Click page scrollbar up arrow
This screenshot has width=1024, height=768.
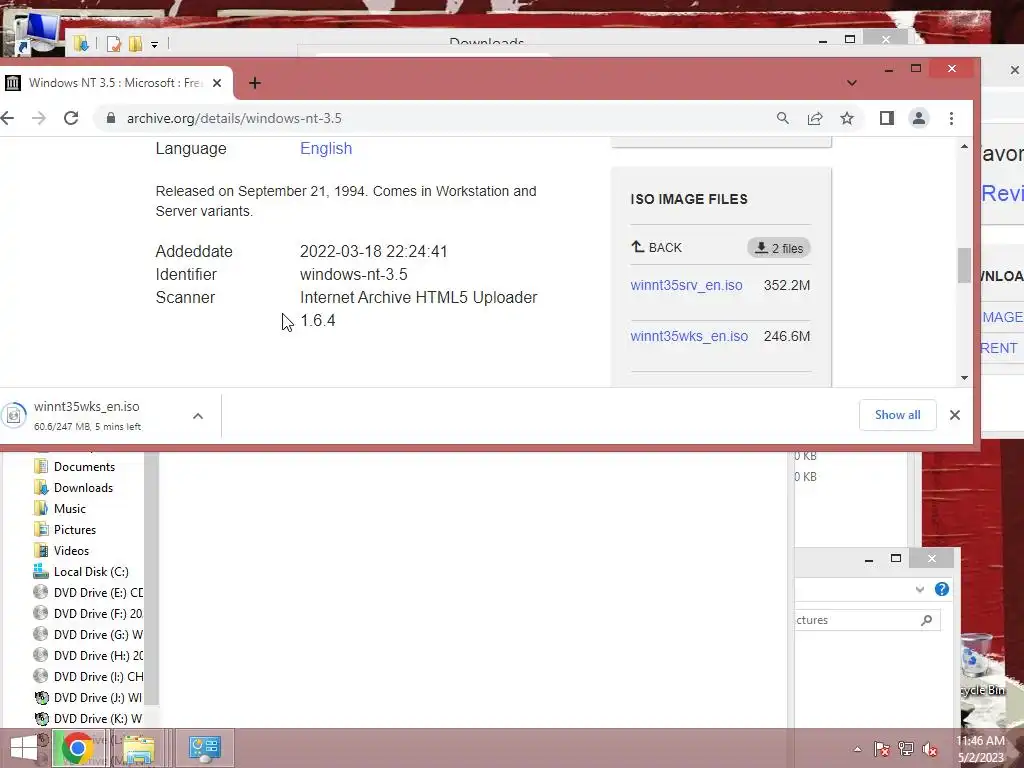point(965,147)
